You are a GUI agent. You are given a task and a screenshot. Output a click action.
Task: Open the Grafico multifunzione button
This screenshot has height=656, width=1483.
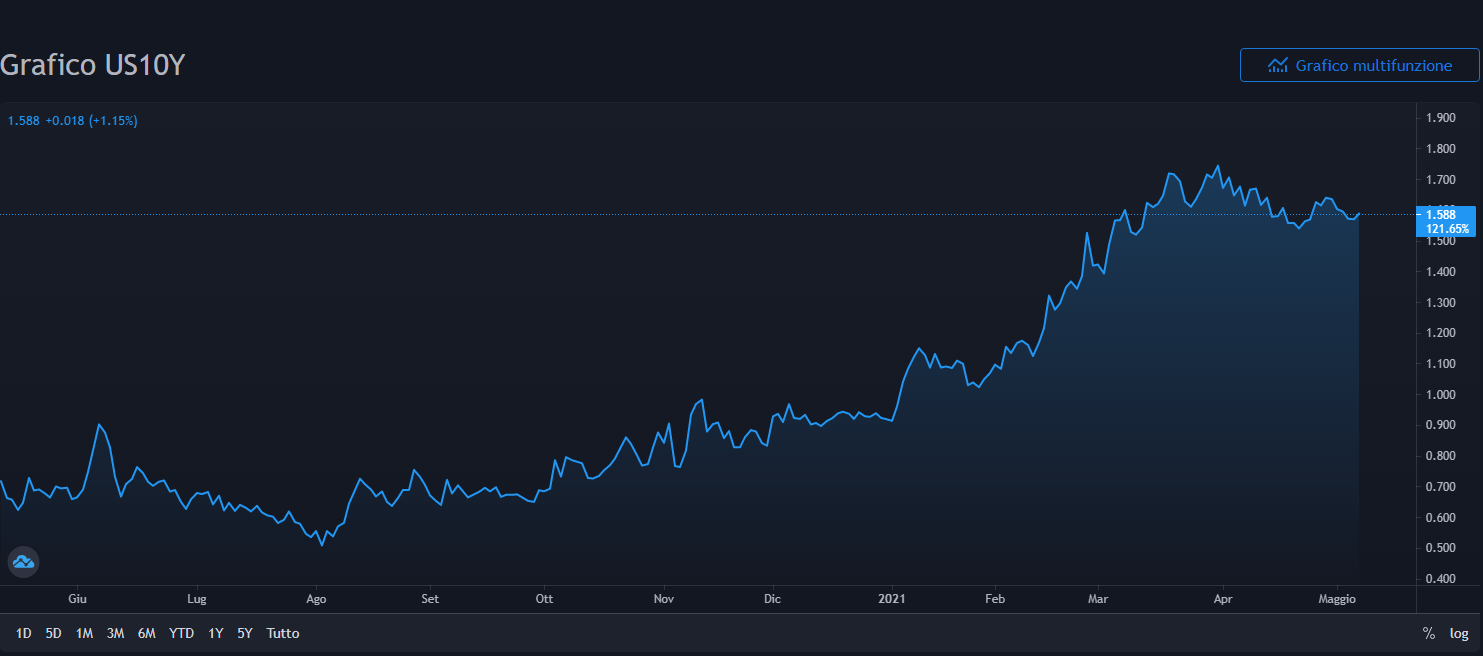pyautogui.click(x=1359, y=65)
